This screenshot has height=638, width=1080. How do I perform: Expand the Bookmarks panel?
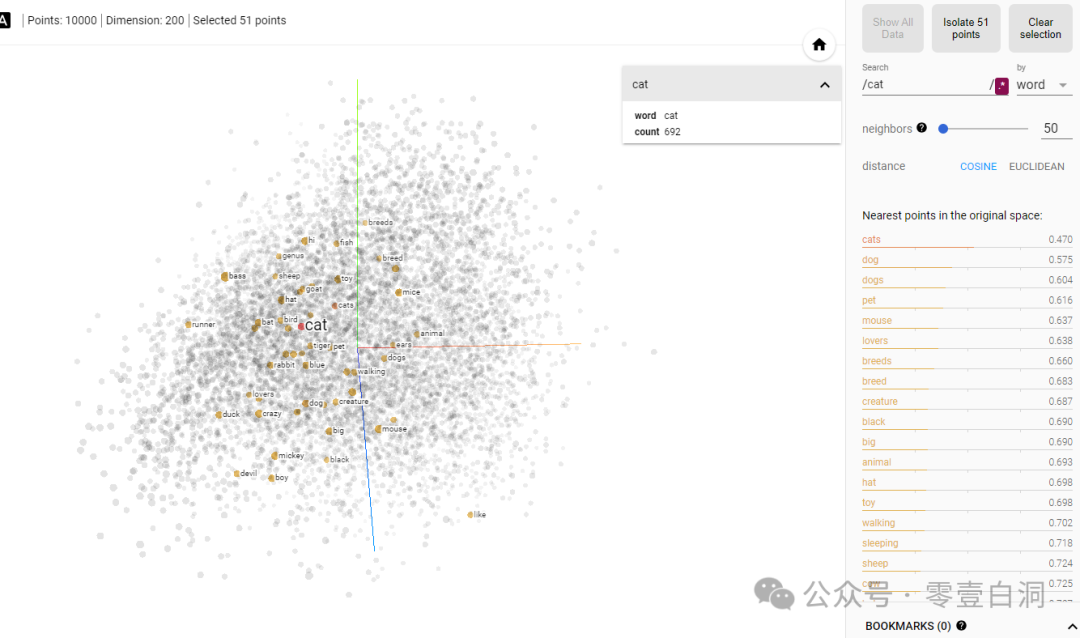(1072, 626)
